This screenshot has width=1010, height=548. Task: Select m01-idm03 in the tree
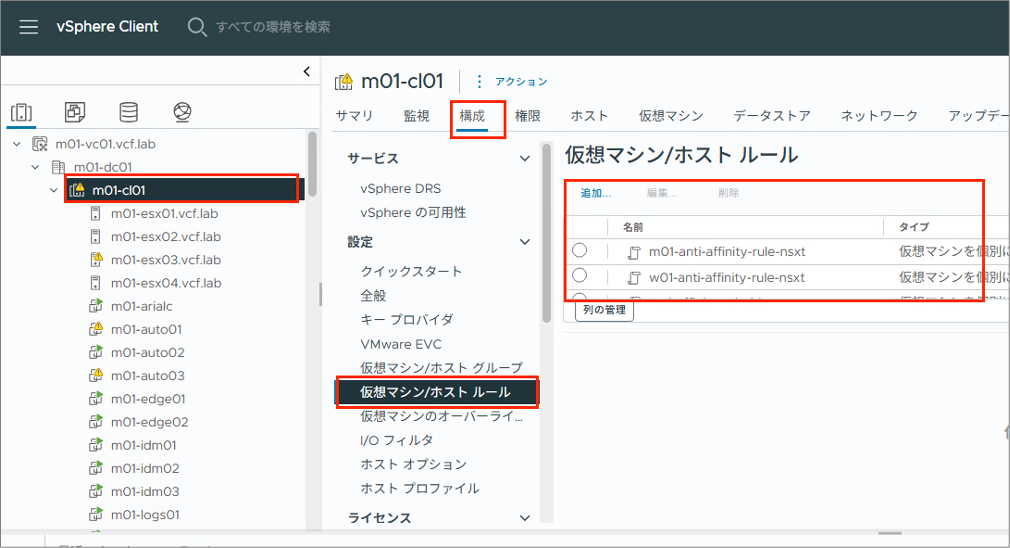pos(145,491)
